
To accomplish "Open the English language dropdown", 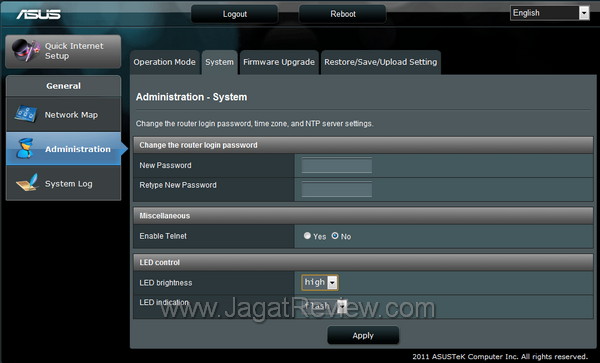I will click(549, 13).
